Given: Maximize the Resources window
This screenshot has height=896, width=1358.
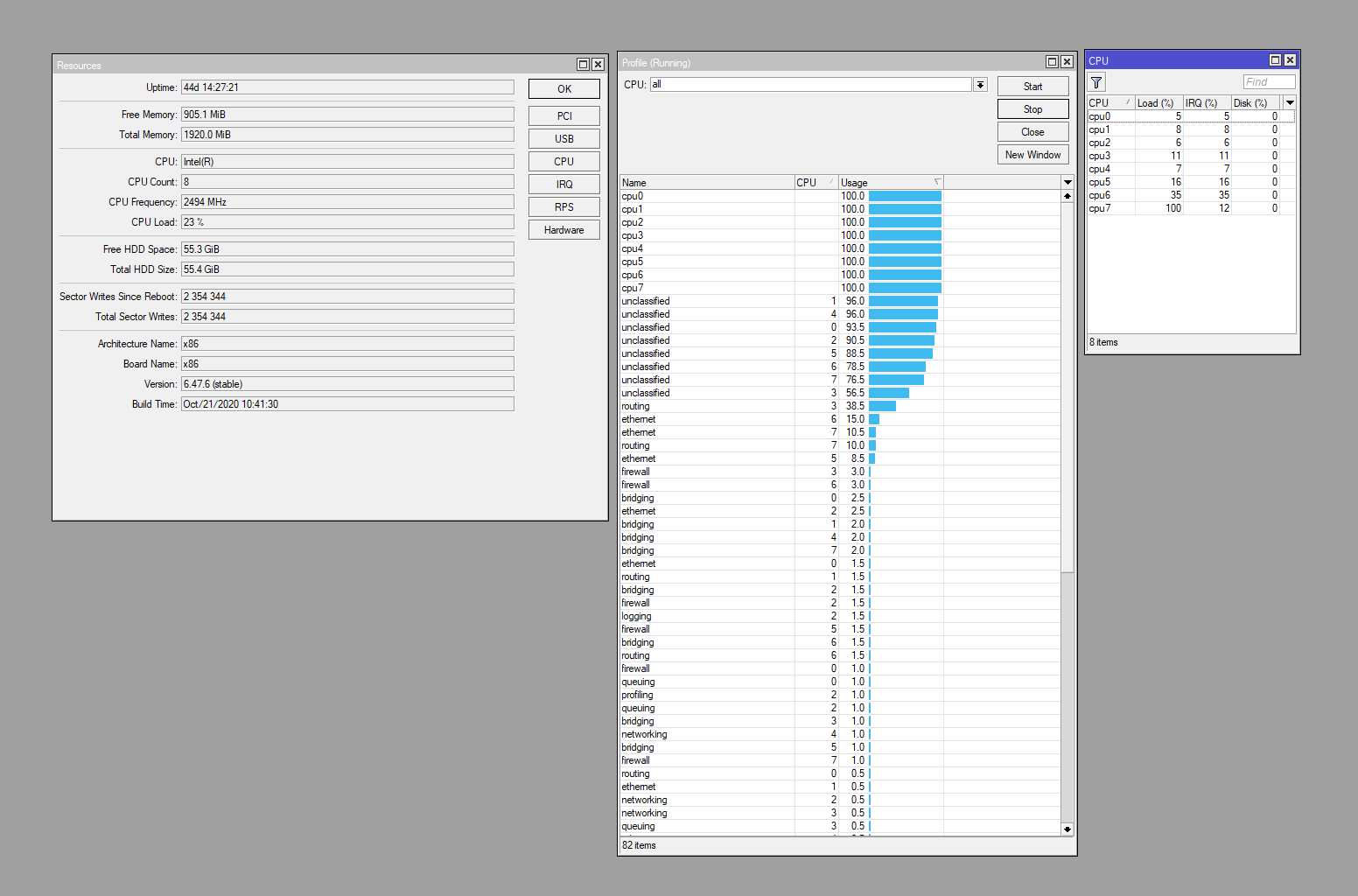Looking at the screenshot, I should click(584, 65).
